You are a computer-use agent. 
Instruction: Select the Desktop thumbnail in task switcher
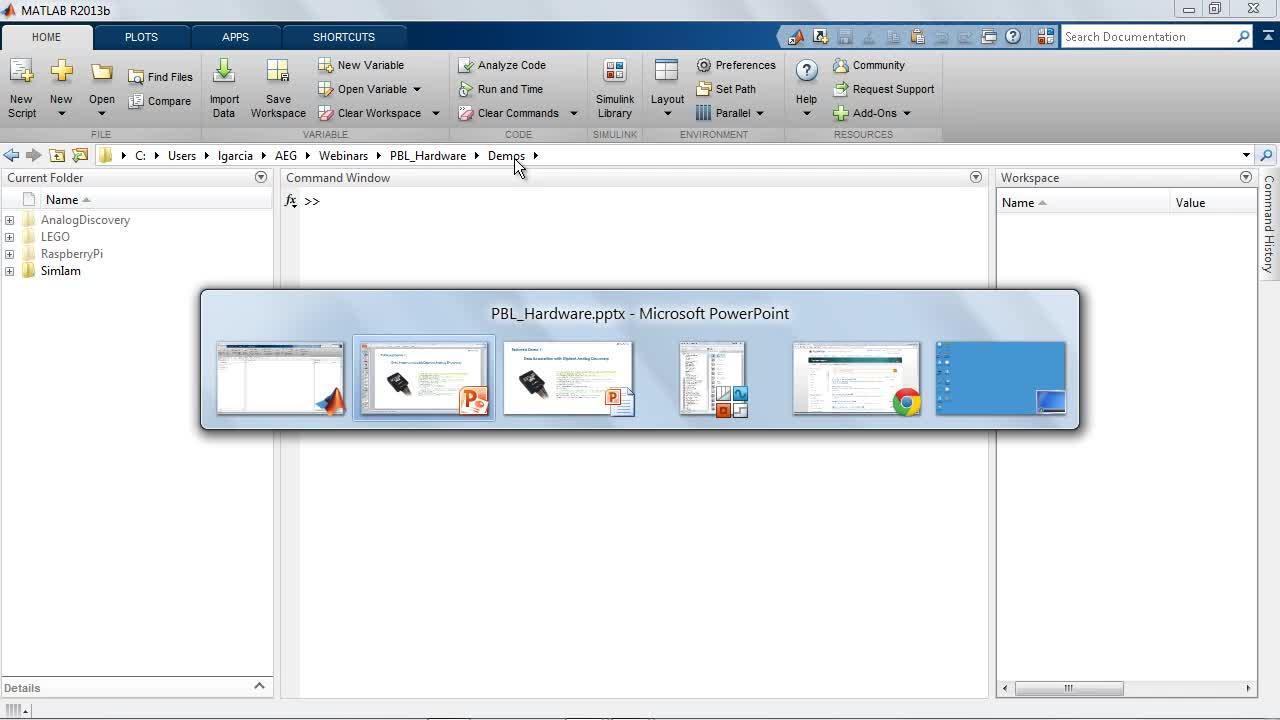pyautogui.click(x=1001, y=378)
